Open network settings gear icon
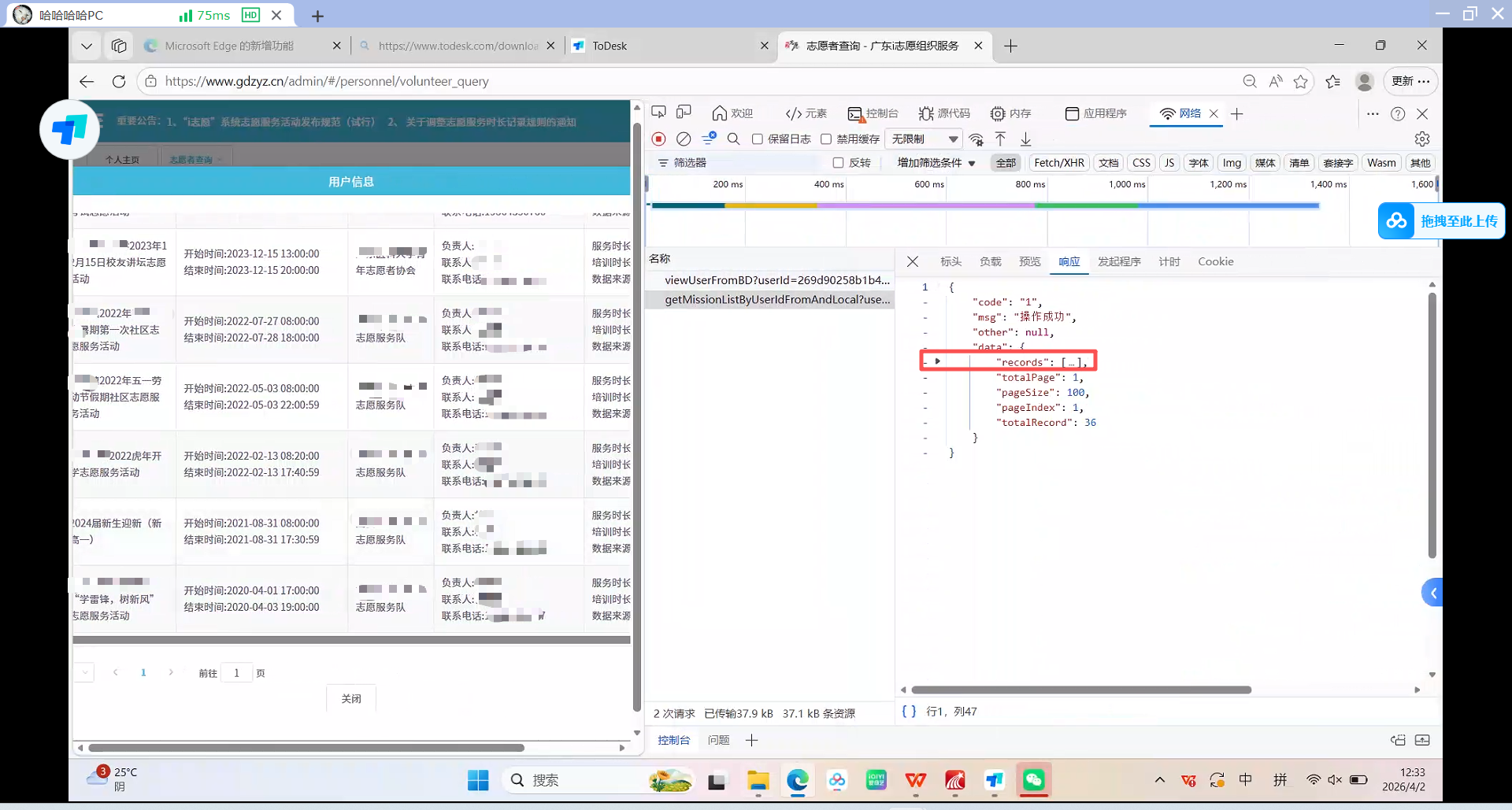 (1422, 139)
